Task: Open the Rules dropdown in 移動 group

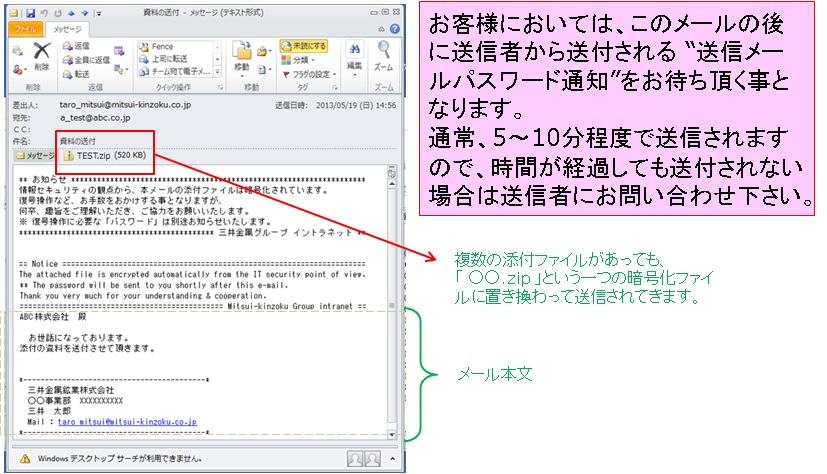Action: [x=263, y=51]
